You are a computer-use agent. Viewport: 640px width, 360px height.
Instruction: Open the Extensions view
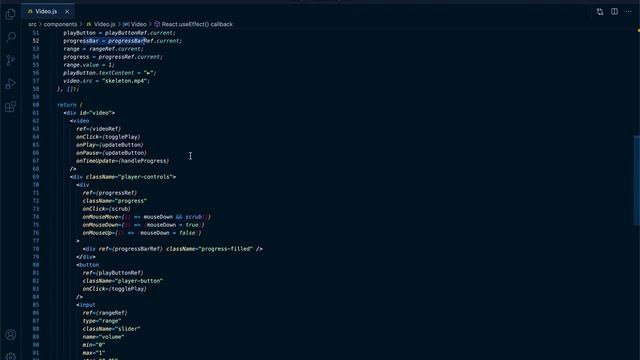[11, 107]
